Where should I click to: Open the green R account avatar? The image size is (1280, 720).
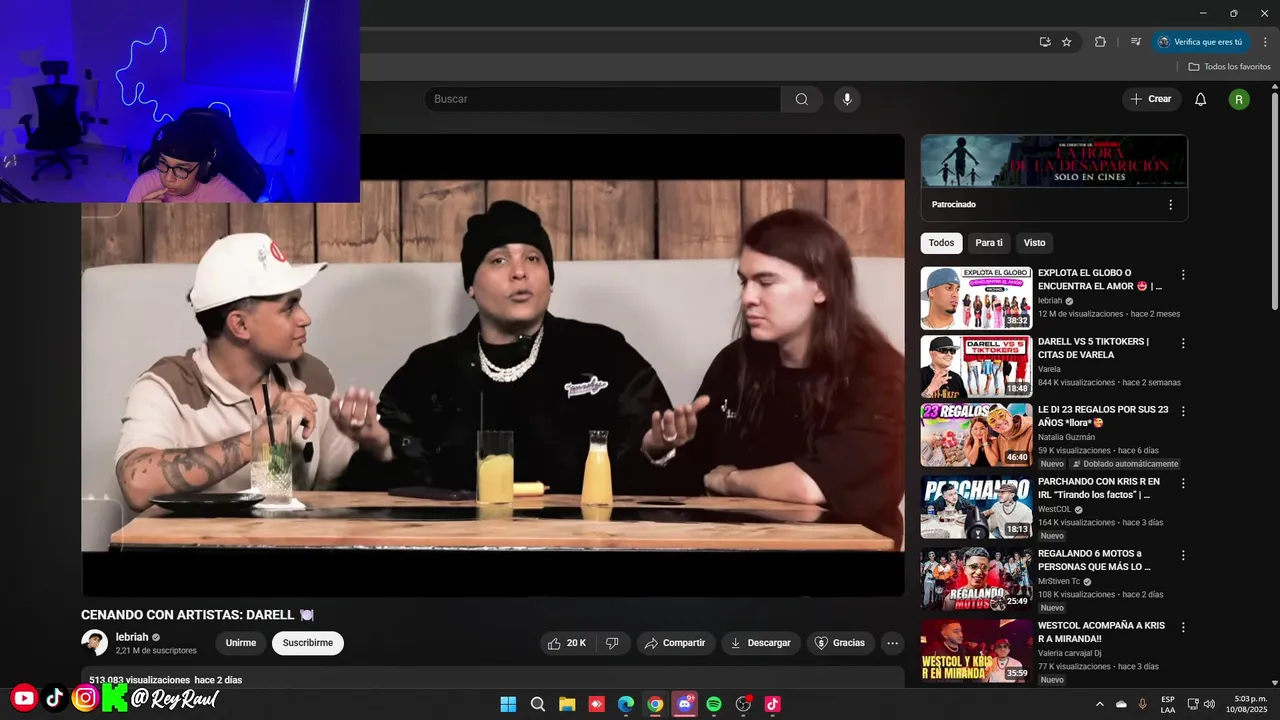[x=1239, y=99]
